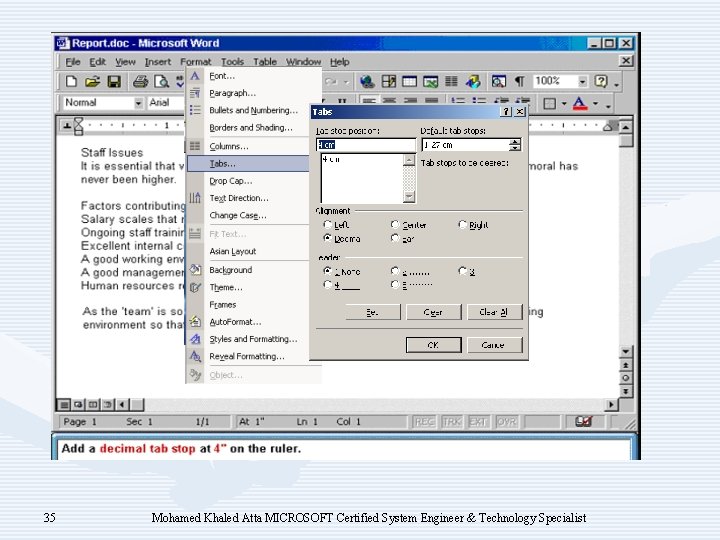Select the Right alignment radio button
The height and width of the screenshot is (540, 720).
pyautogui.click(x=462, y=225)
